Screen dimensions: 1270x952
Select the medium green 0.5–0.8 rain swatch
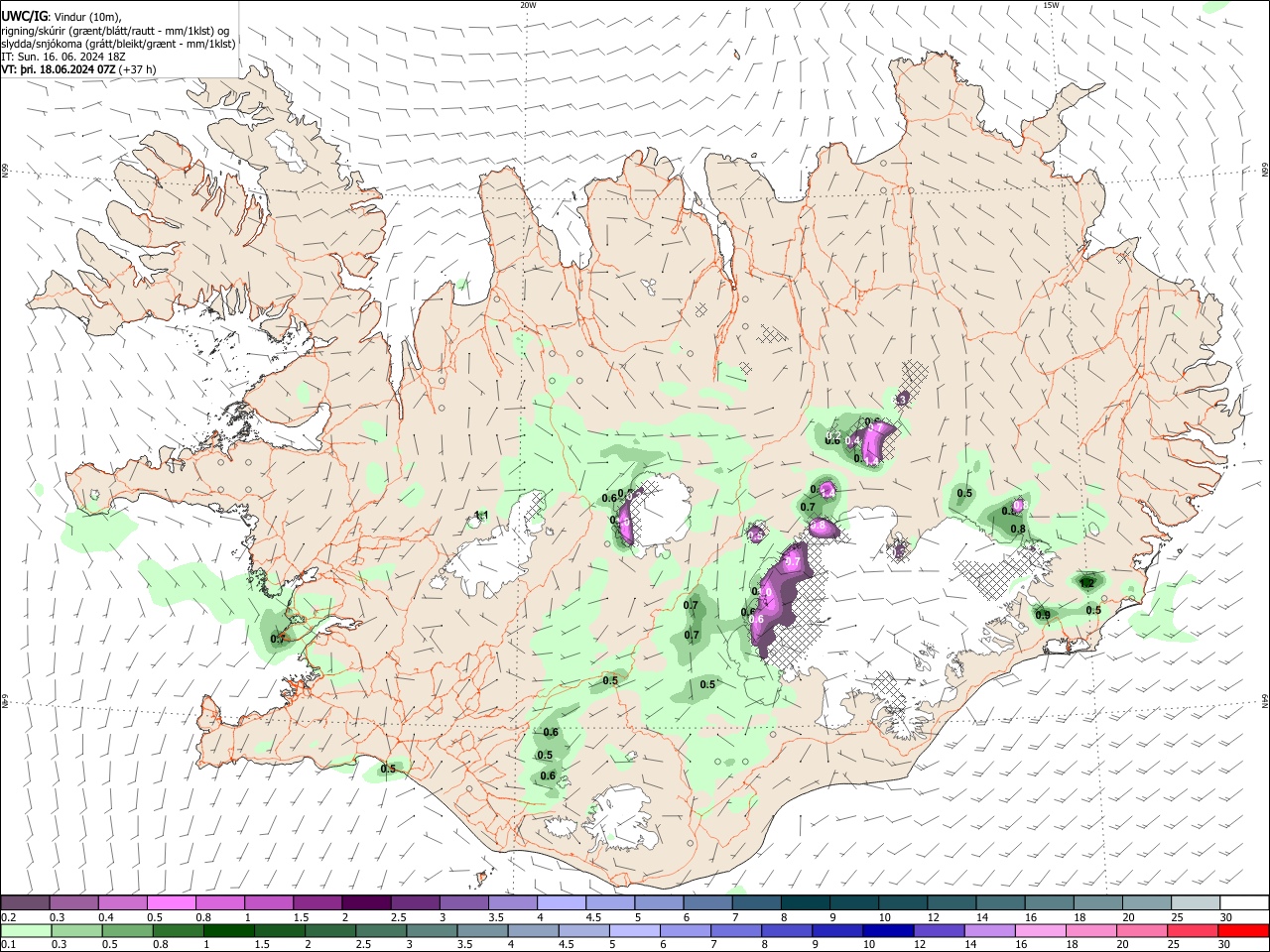tap(127, 931)
